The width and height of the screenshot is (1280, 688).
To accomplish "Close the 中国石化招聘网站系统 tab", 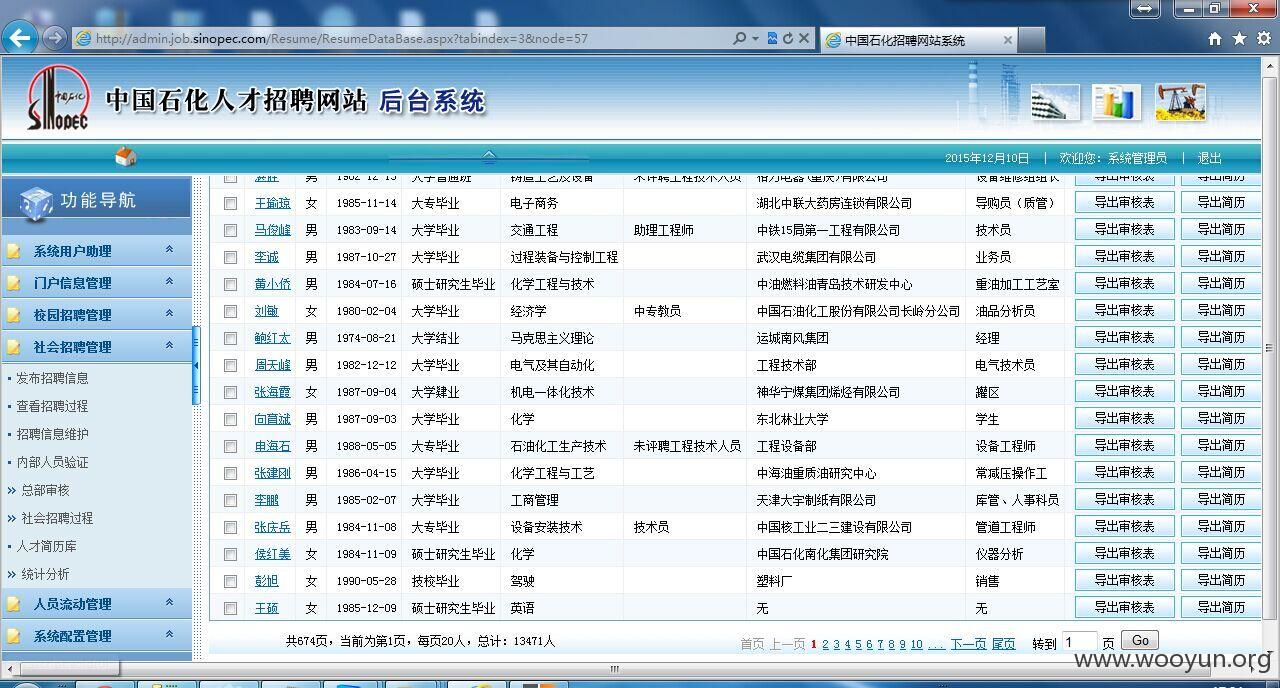I will [1007, 41].
